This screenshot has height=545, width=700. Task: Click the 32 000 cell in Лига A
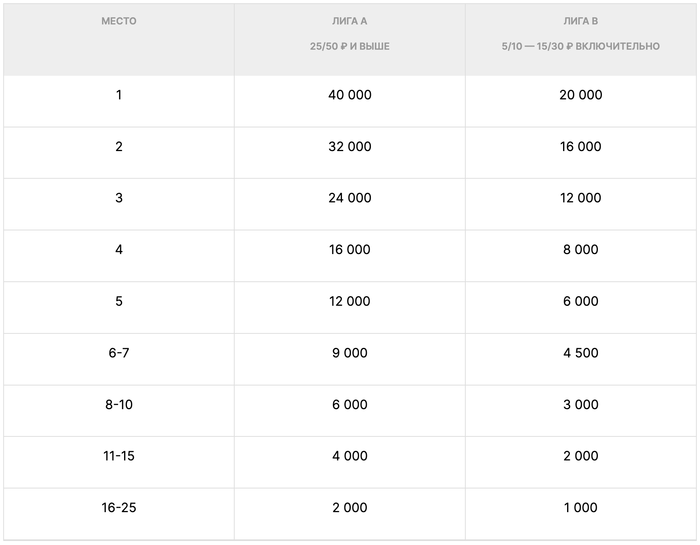(349, 147)
